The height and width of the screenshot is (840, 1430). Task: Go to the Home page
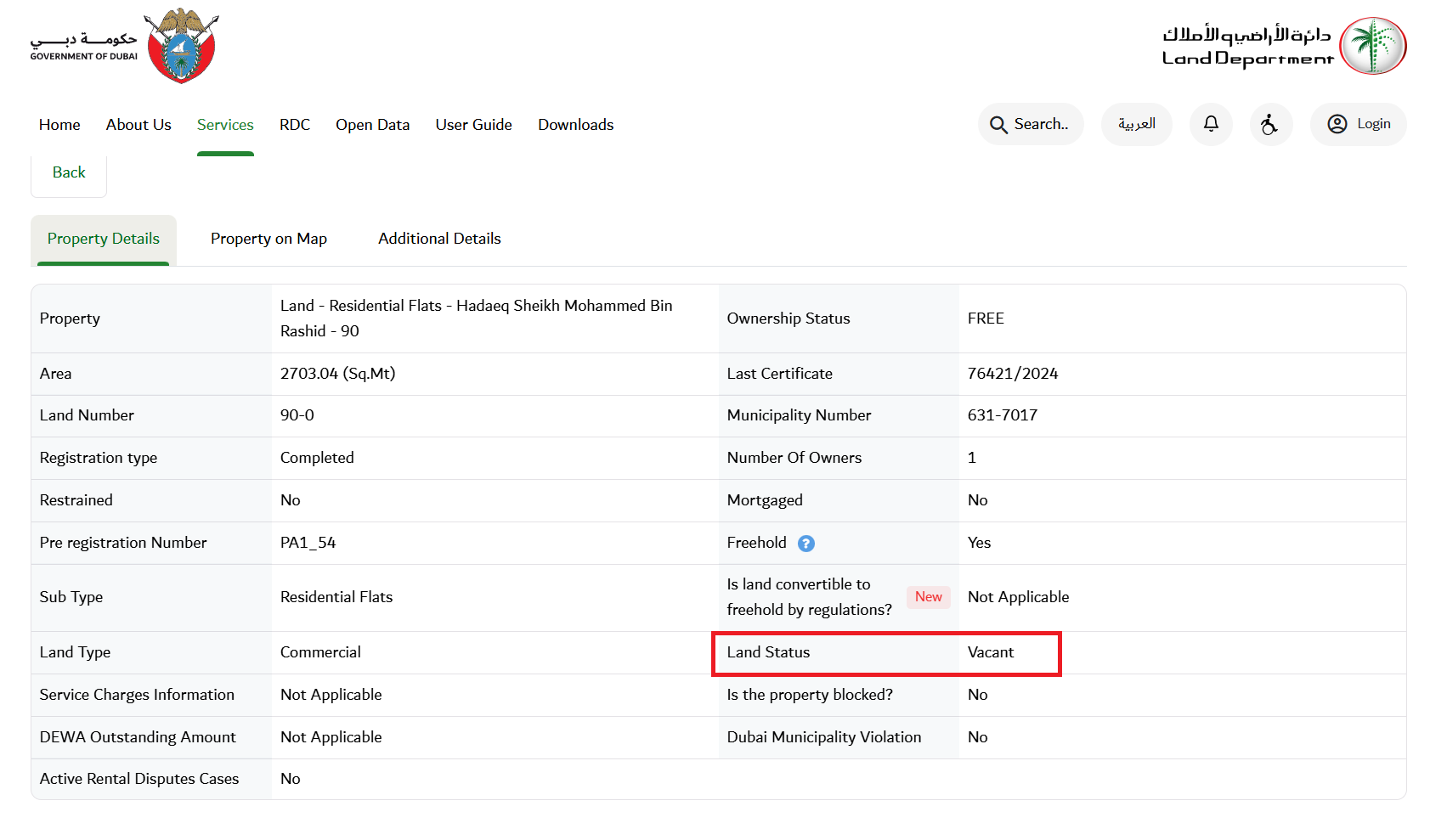[59, 125]
